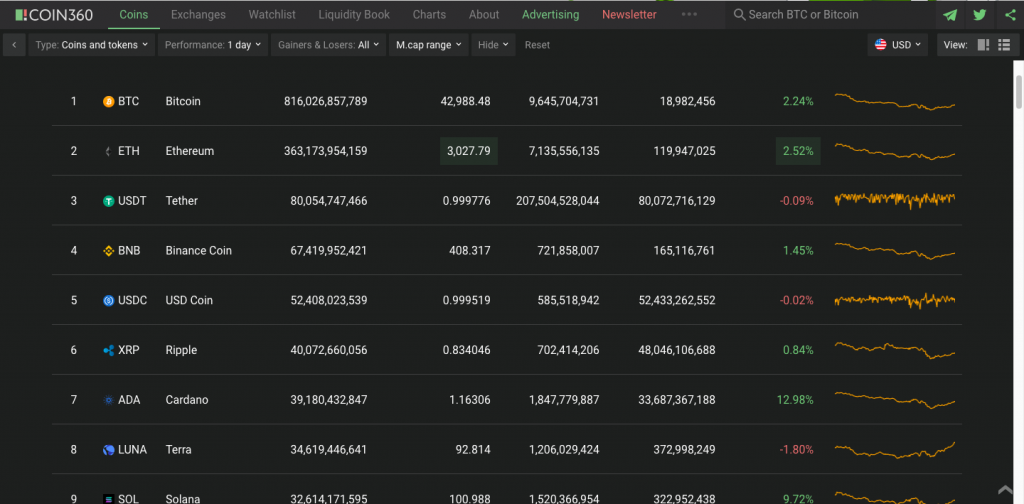Click the Tether green coin icon
The height and width of the screenshot is (504, 1024).
(108, 201)
